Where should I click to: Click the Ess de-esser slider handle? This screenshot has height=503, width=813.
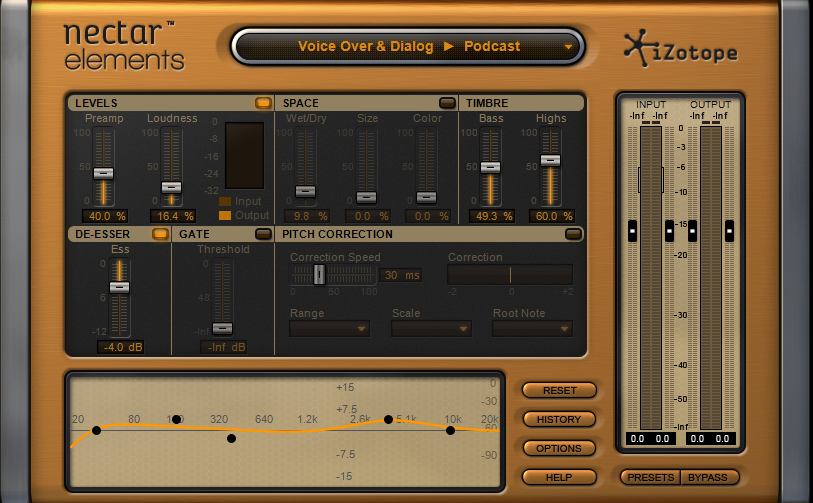pos(119,287)
